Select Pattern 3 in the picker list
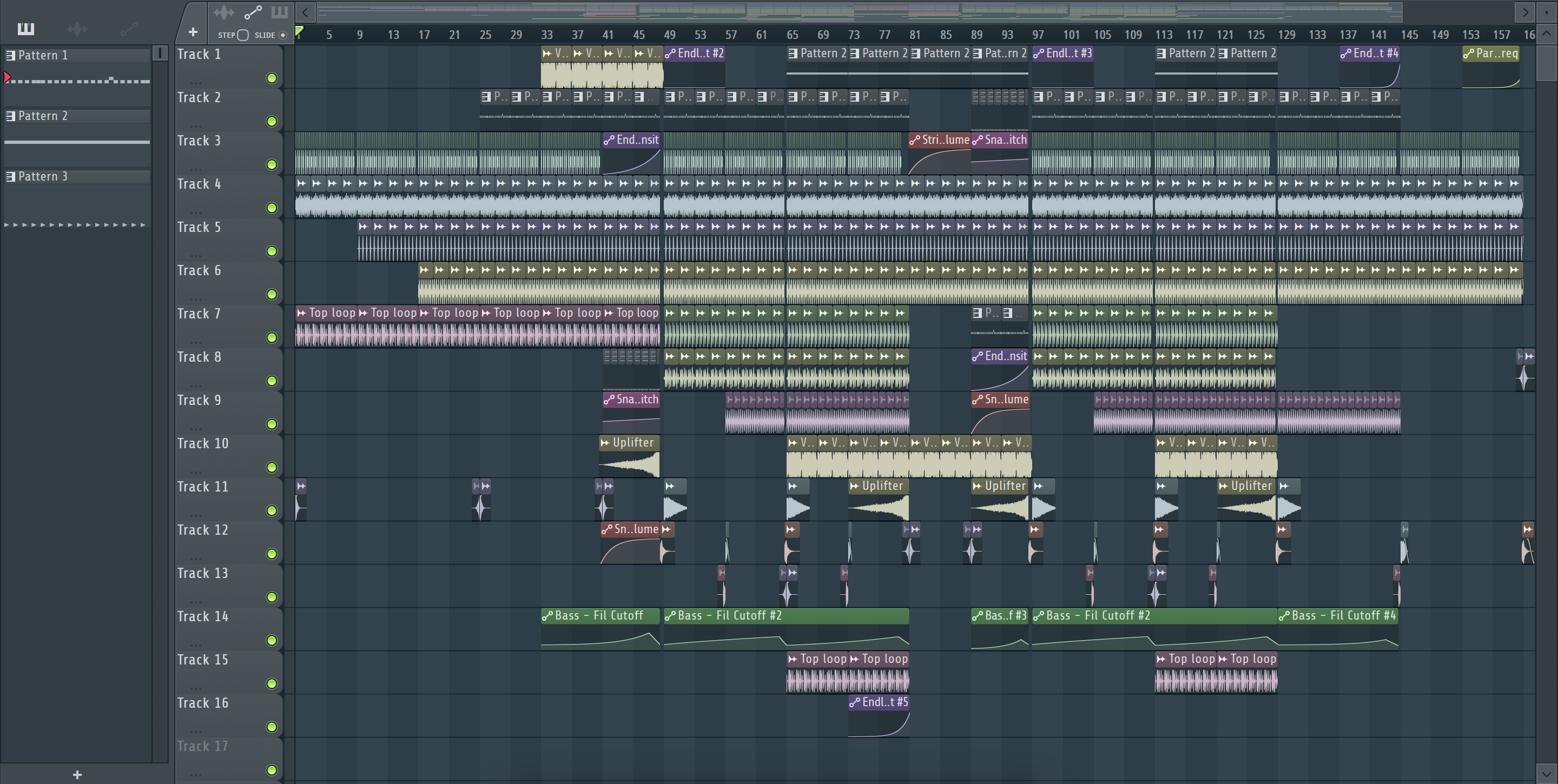Image resolution: width=1558 pixels, height=784 pixels. [77, 176]
